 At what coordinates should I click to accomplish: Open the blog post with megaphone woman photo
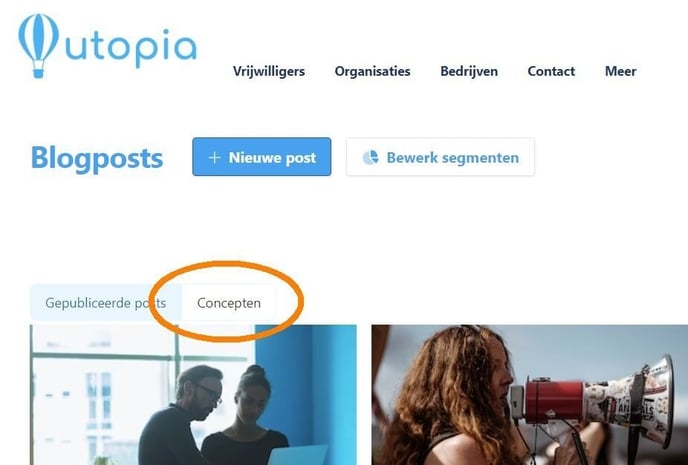coord(530,395)
